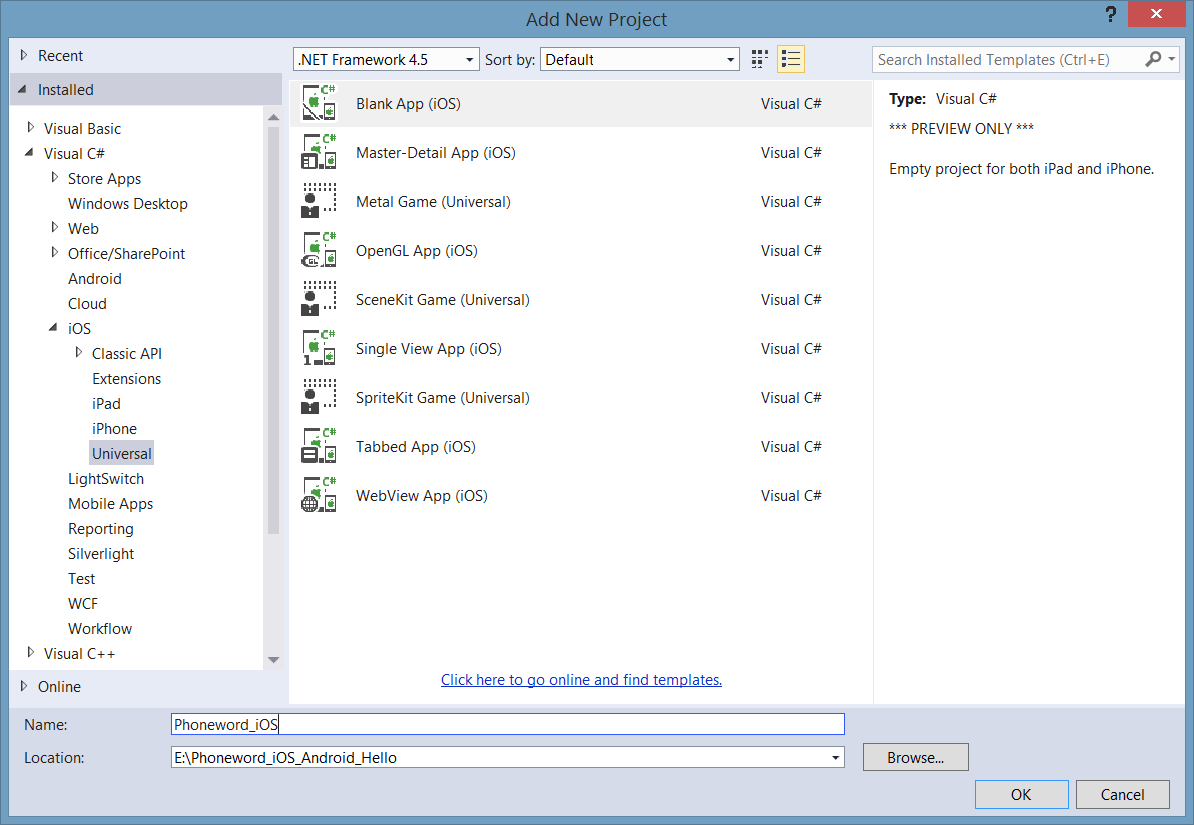This screenshot has width=1194, height=825.
Task: Click the search magnifier icon
Action: point(1153,60)
